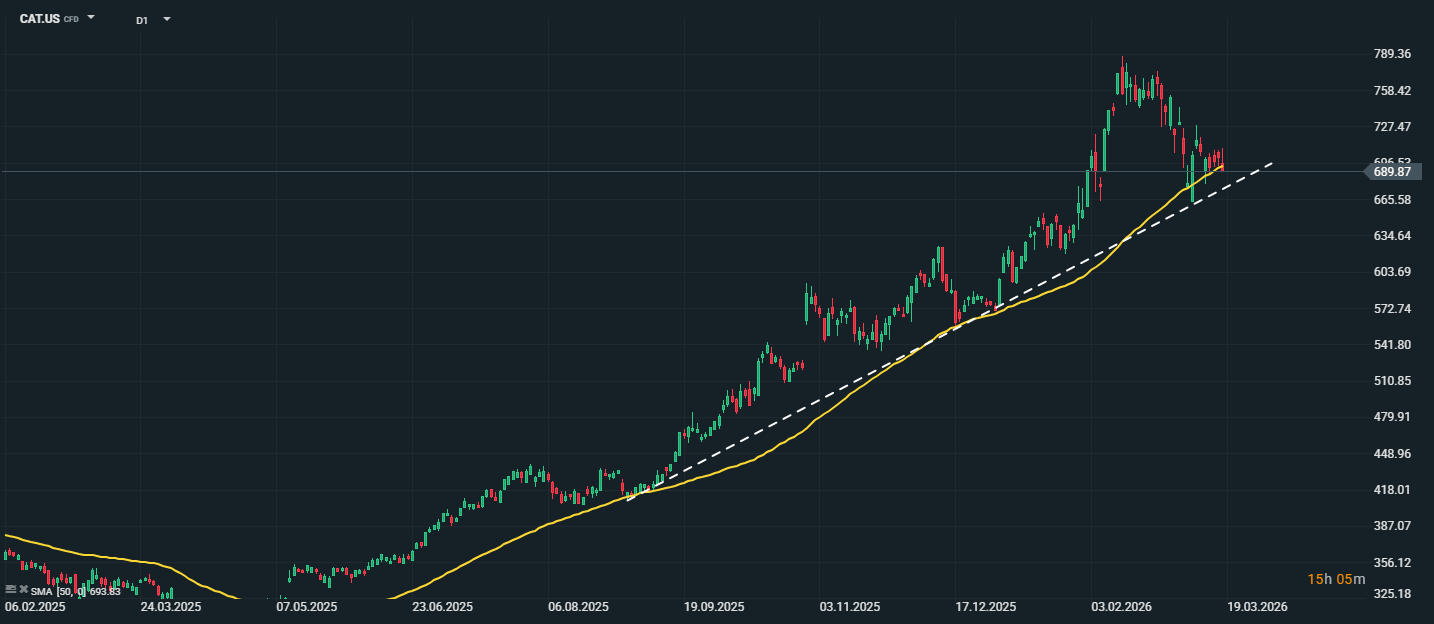Click the 541.80 price level label
1434x624 pixels.
tap(1392, 345)
